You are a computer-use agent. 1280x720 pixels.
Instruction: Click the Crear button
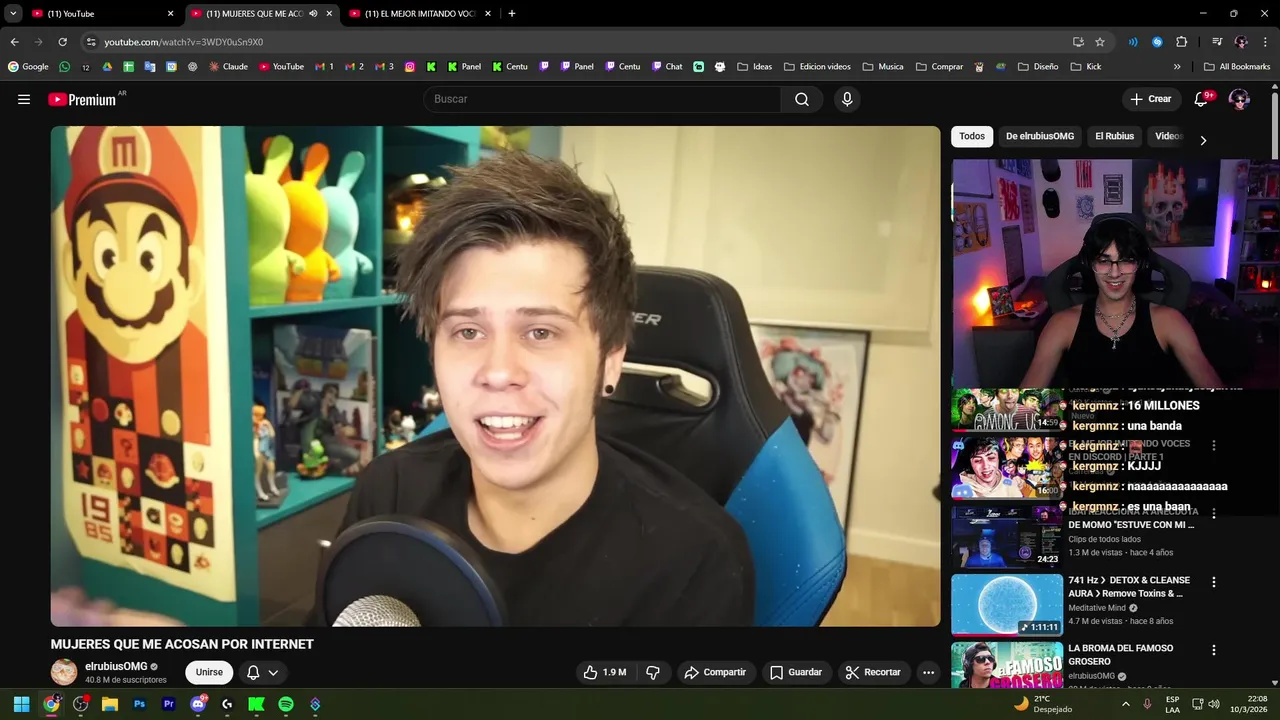click(1150, 99)
